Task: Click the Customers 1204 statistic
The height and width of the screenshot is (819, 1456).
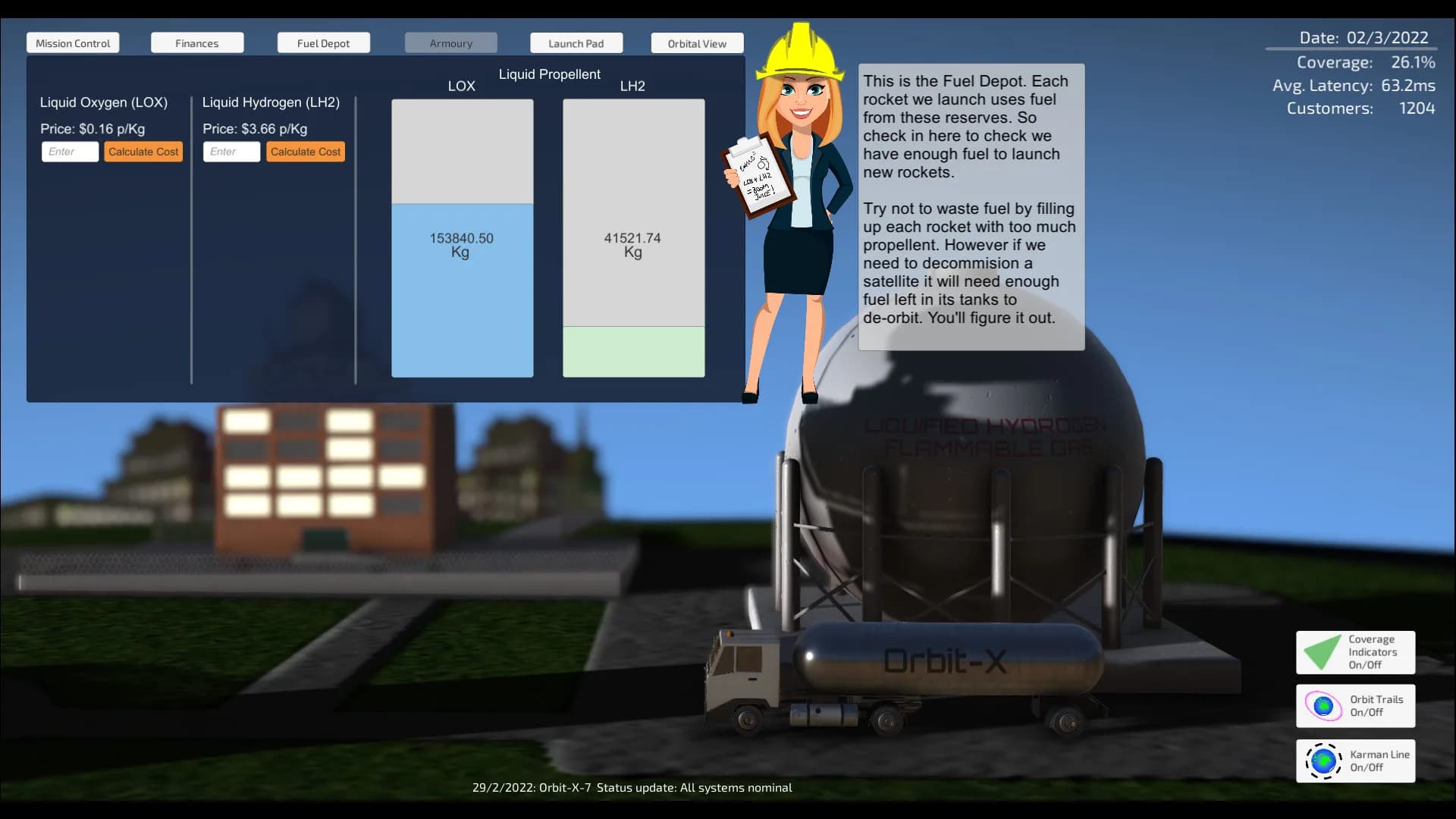Action: [x=1360, y=108]
